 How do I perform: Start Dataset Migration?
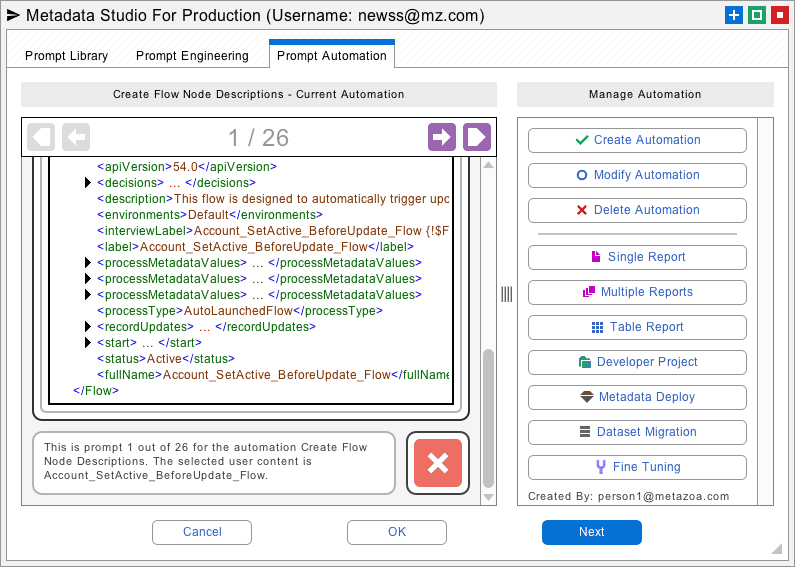click(x=637, y=432)
